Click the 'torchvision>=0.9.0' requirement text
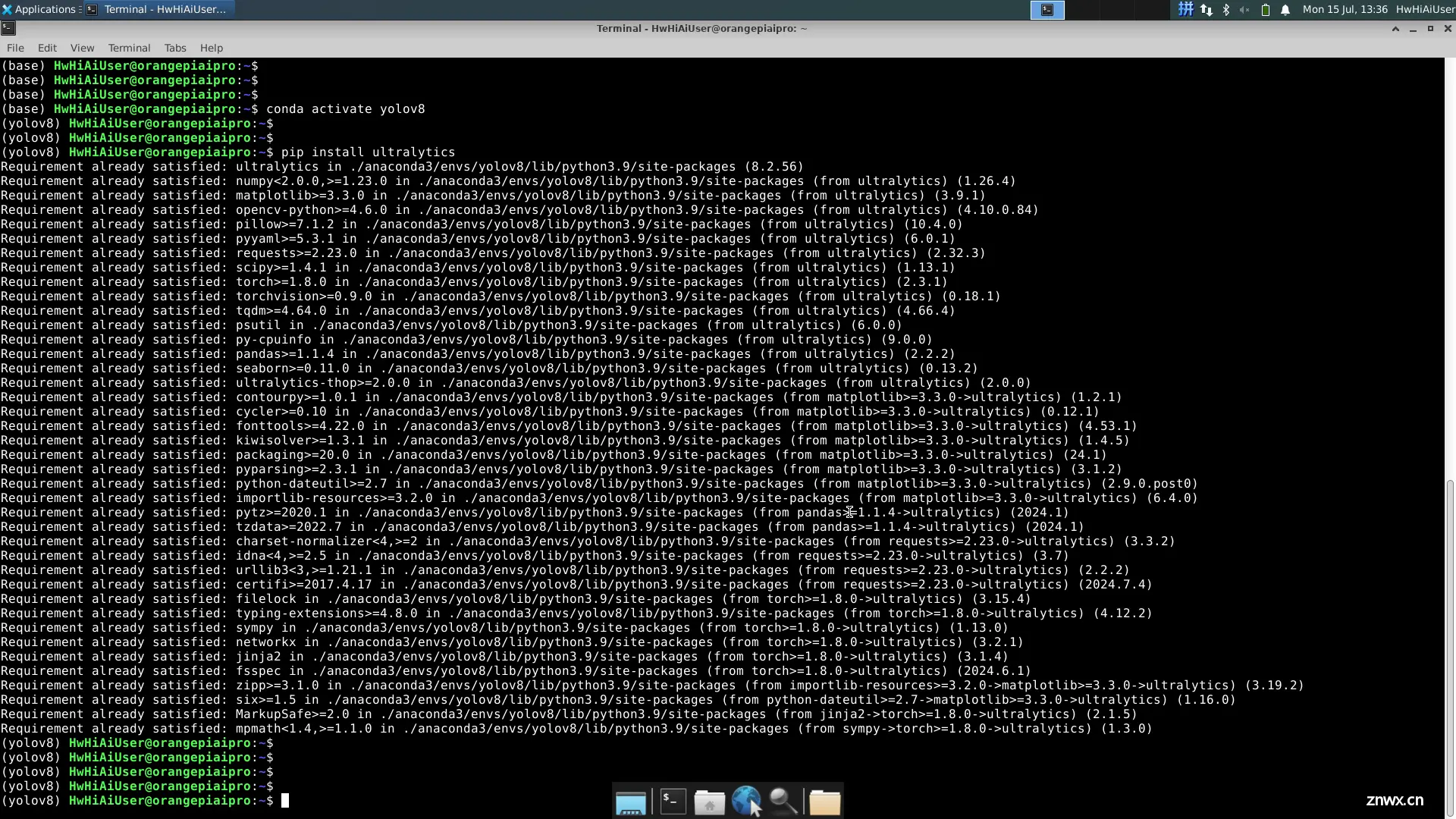Image resolution: width=1456 pixels, height=819 pixels. click(303, 297)
